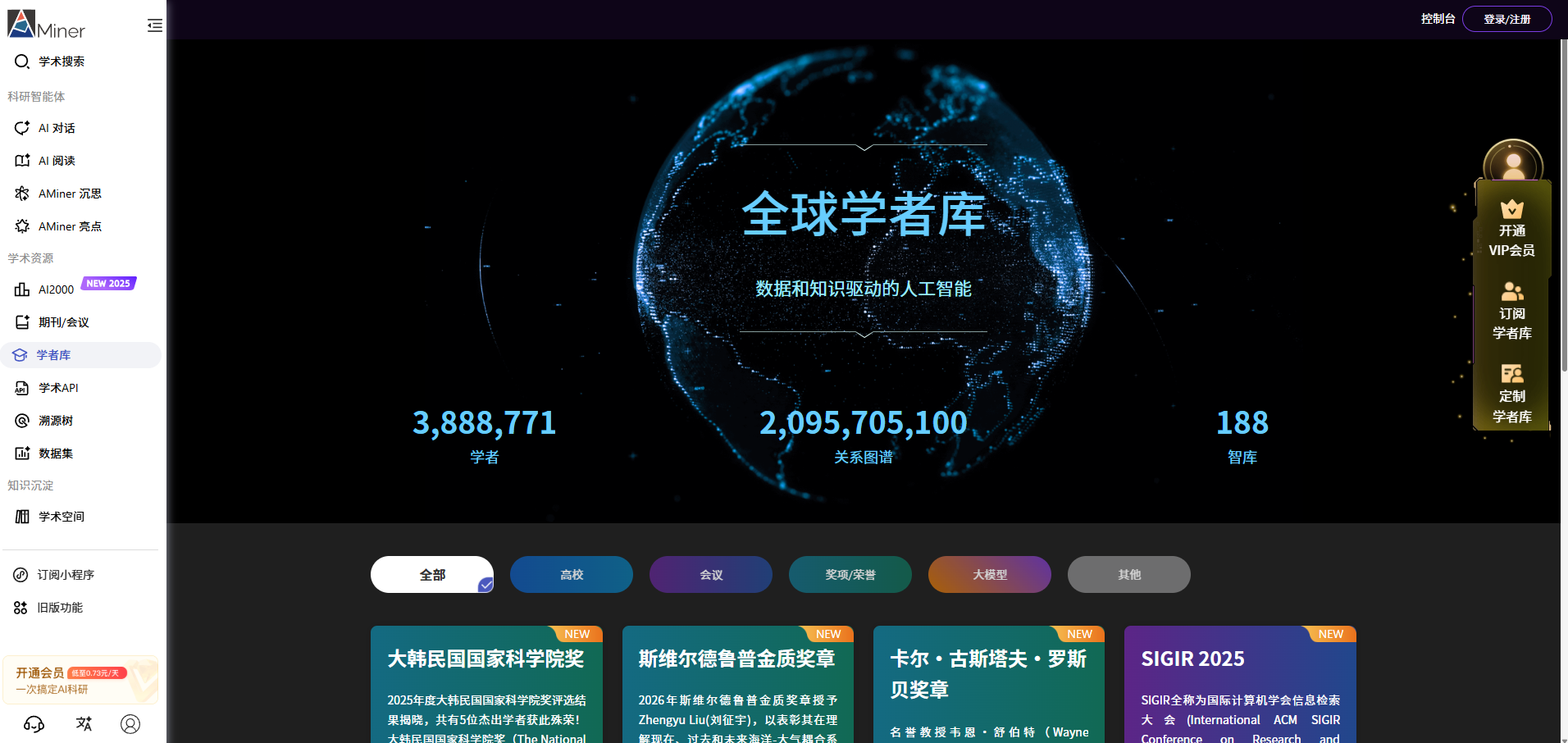This screenshot has height=743, width=1568.
Task: Click the 数据和知识驱动的人工智能 subtitle
Action: [864, 289]
